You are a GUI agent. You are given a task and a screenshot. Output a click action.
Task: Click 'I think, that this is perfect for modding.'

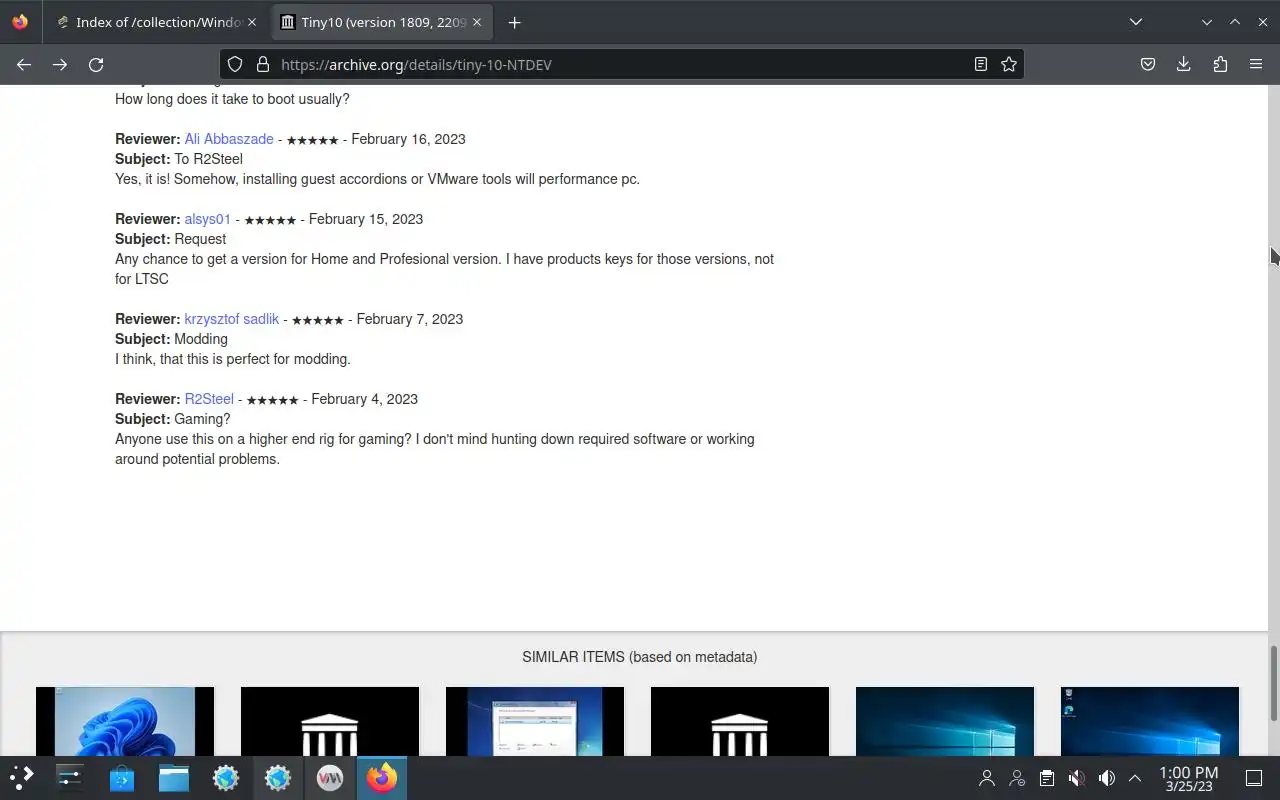(x=233, y=359)
